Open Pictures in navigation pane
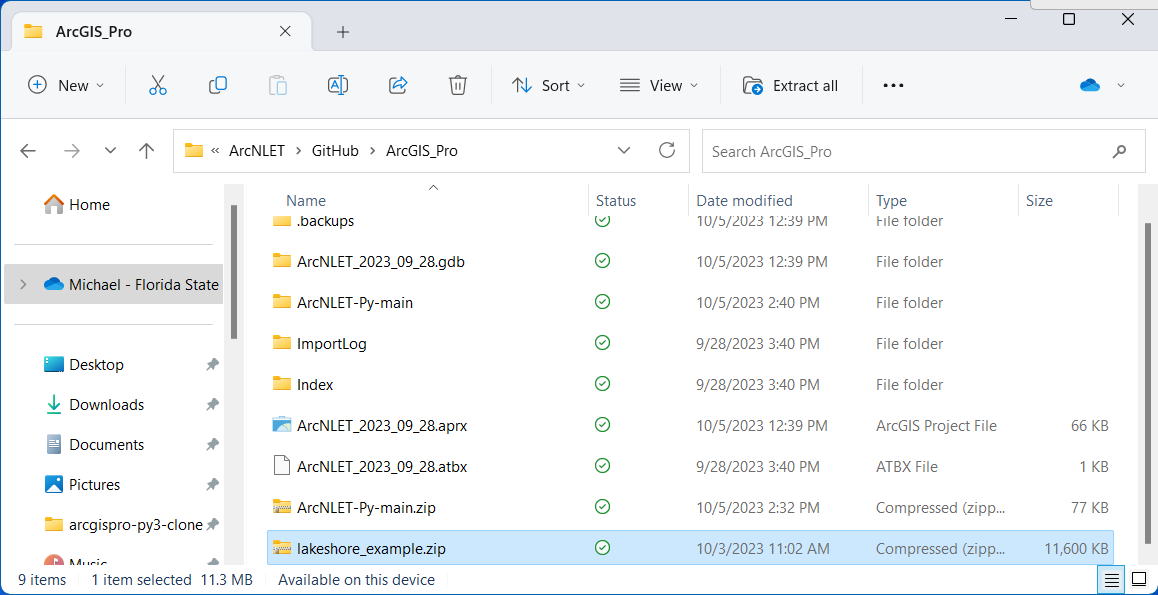 click(82, 484)
